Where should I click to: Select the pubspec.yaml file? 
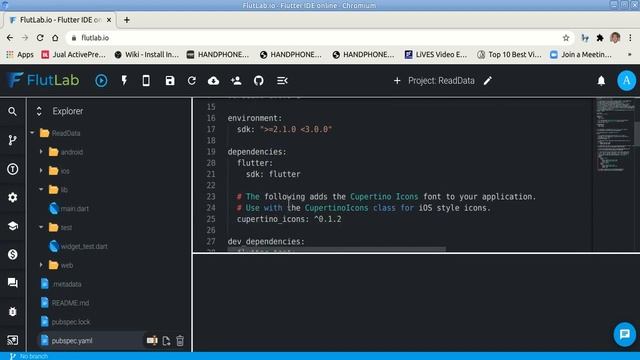[72, 340]
